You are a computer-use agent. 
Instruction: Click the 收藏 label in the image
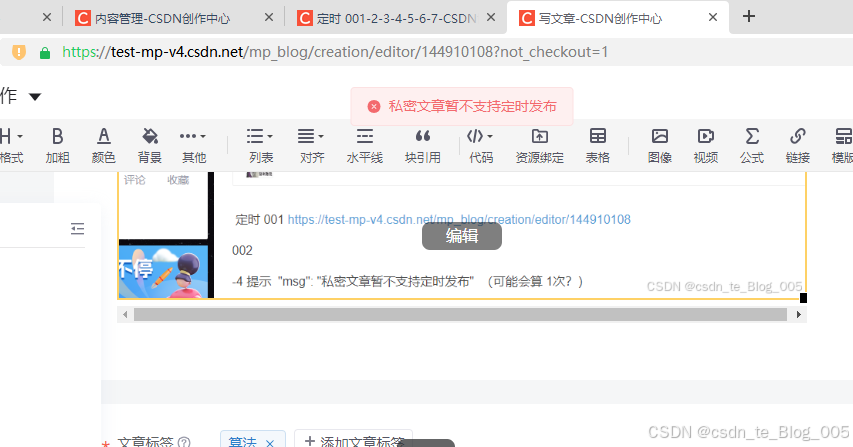coord(178,180)
